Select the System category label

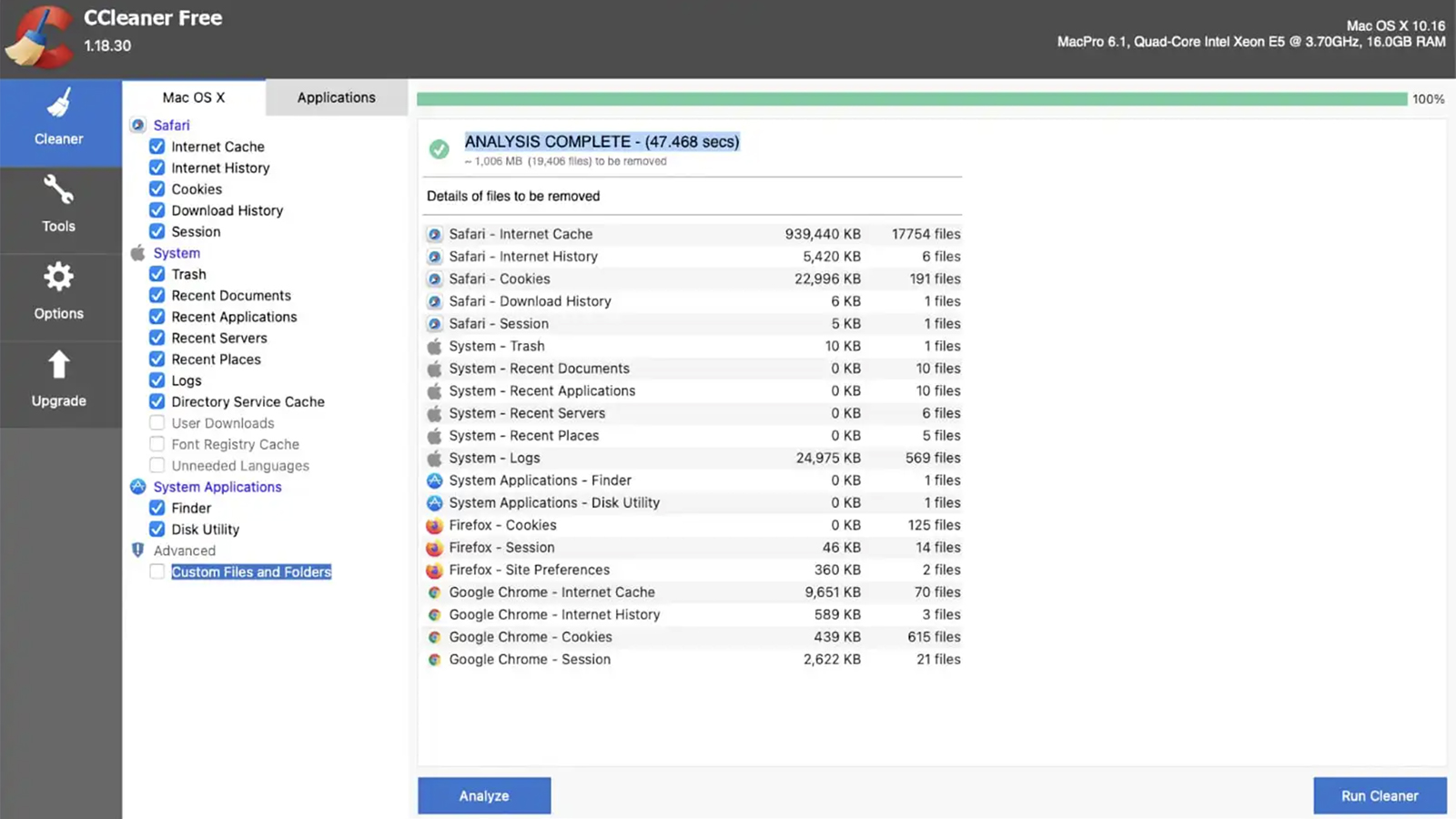pos(177,253)
